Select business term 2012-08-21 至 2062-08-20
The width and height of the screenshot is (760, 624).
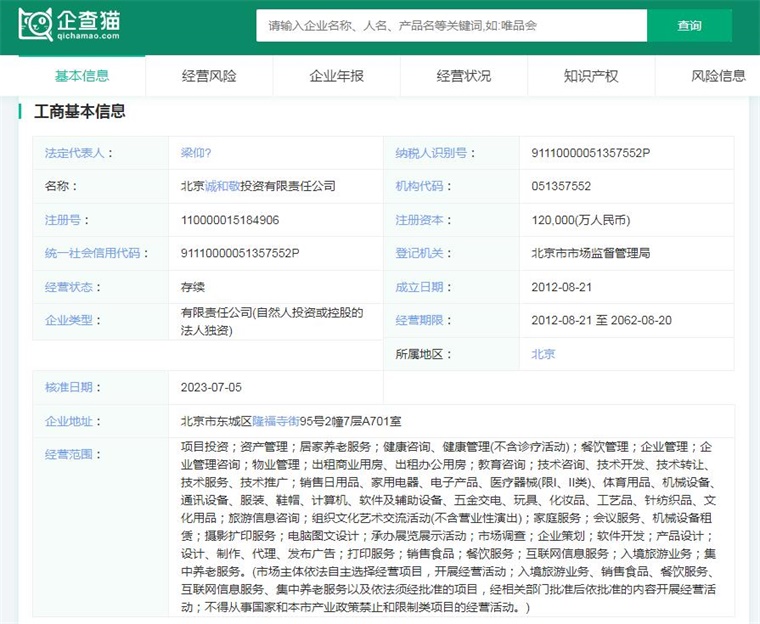[602, 320]
